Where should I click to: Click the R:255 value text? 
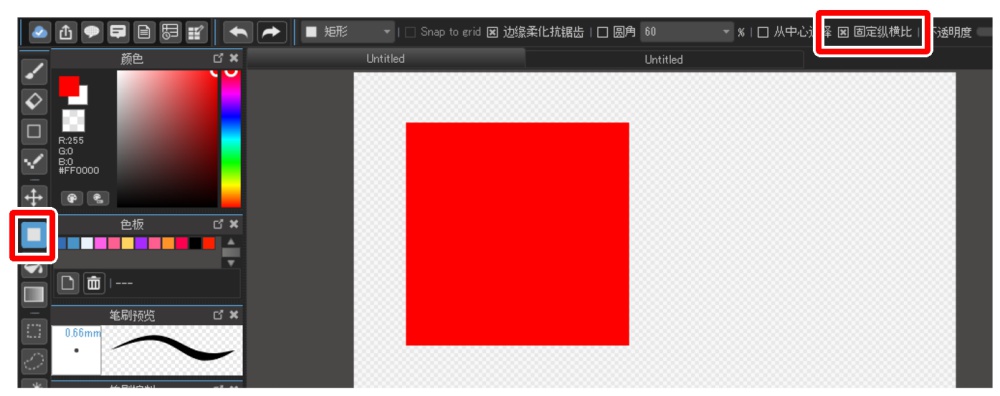(71, 140)
